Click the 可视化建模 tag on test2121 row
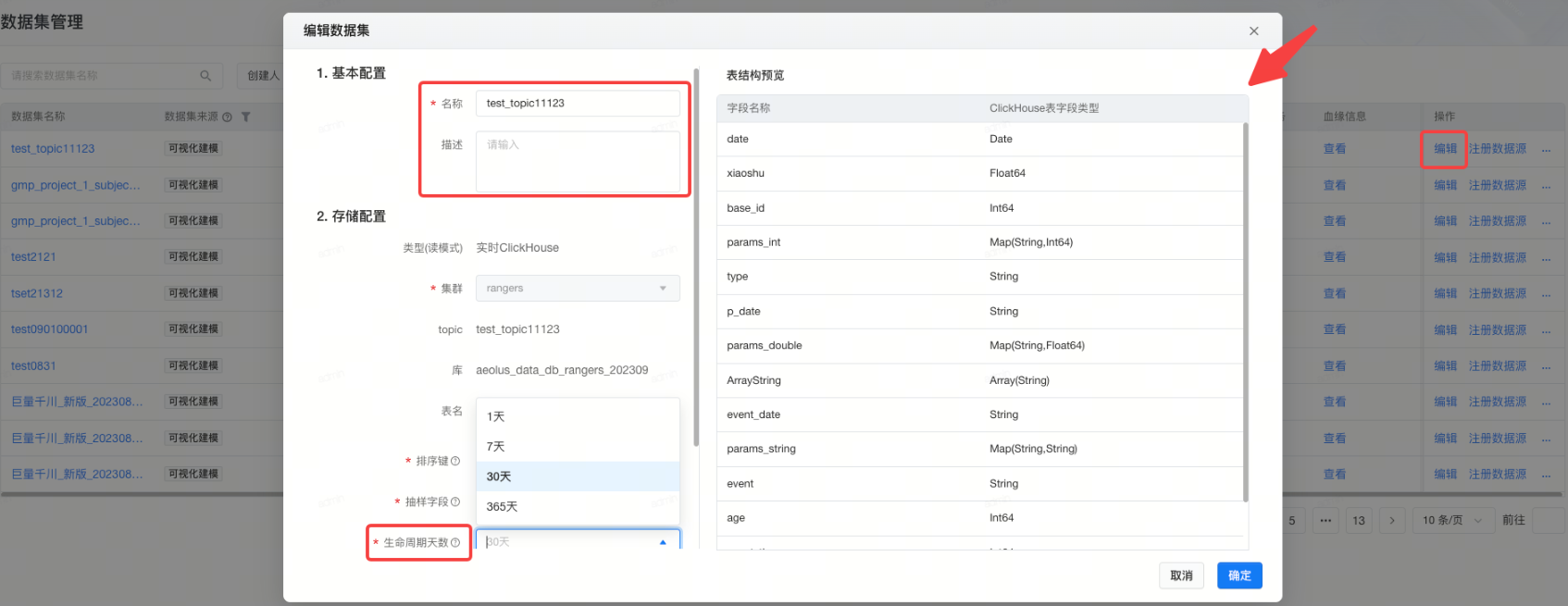 (193, 256)
